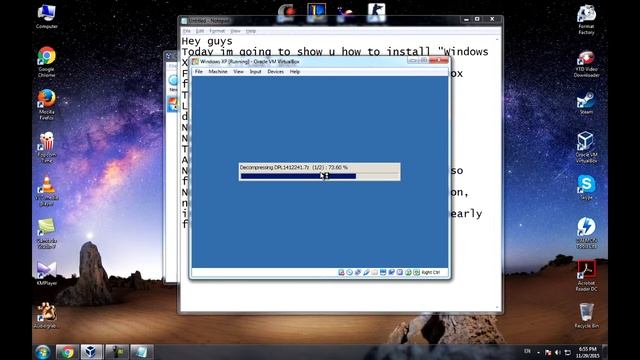The width and height of the screenshot is (640, 360).
Task: Click the USB devices indicator in VirtualBox status bar
Action: click(366, 272)
